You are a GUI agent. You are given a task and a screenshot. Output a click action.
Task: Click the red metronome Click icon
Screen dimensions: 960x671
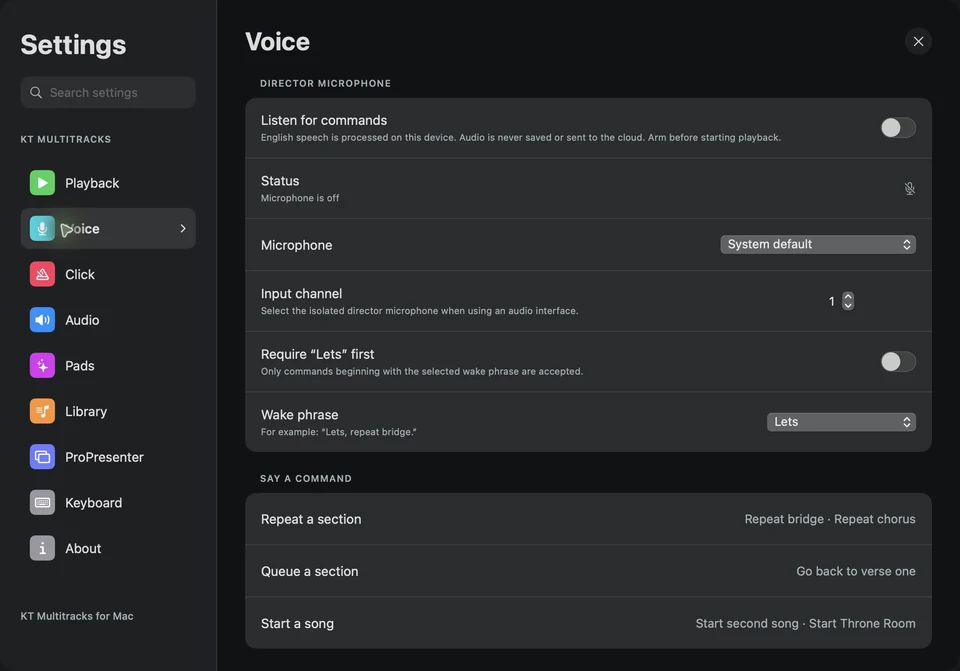[42, 274]
